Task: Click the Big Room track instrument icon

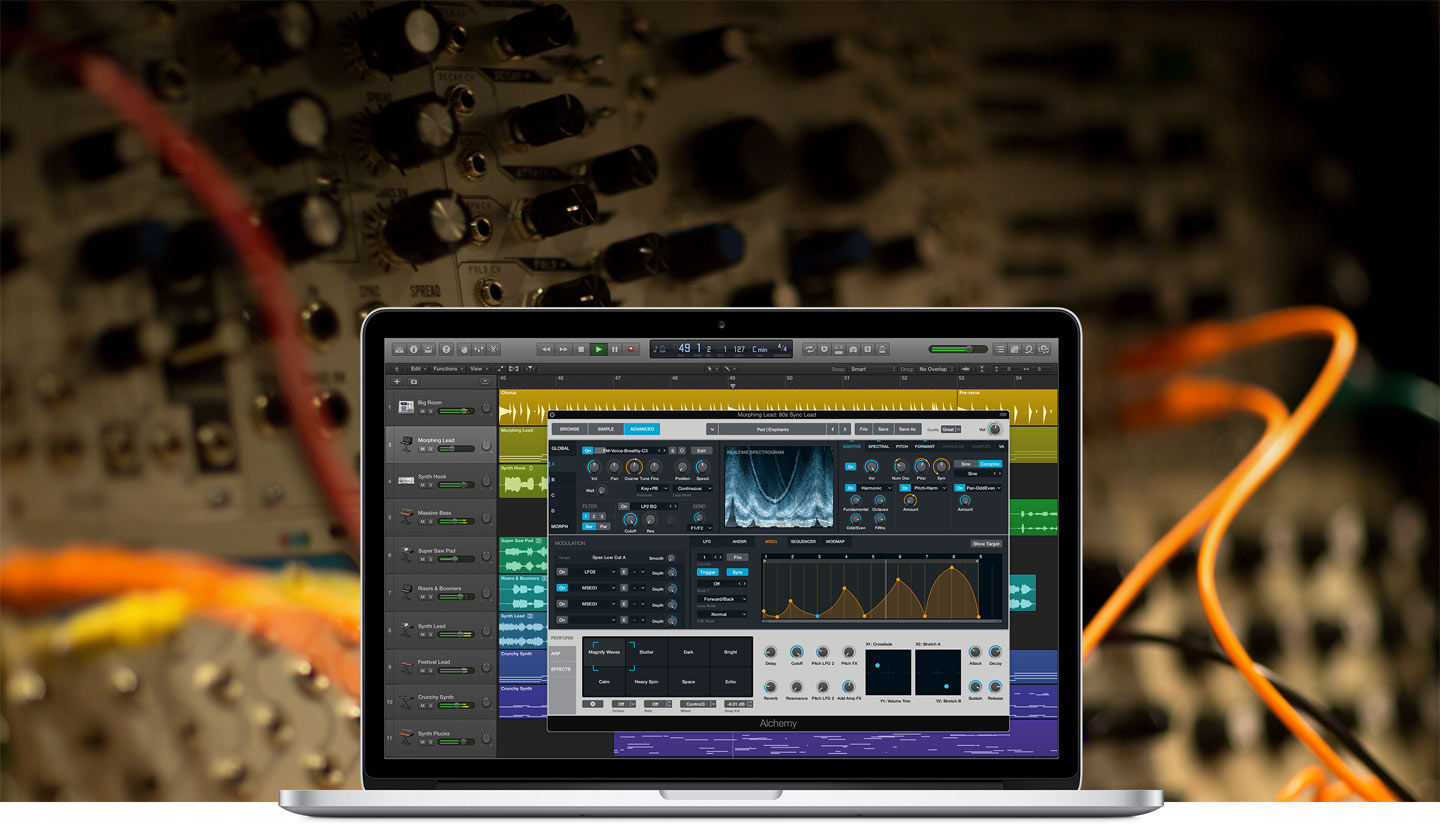Action: (x=406, y=407)
